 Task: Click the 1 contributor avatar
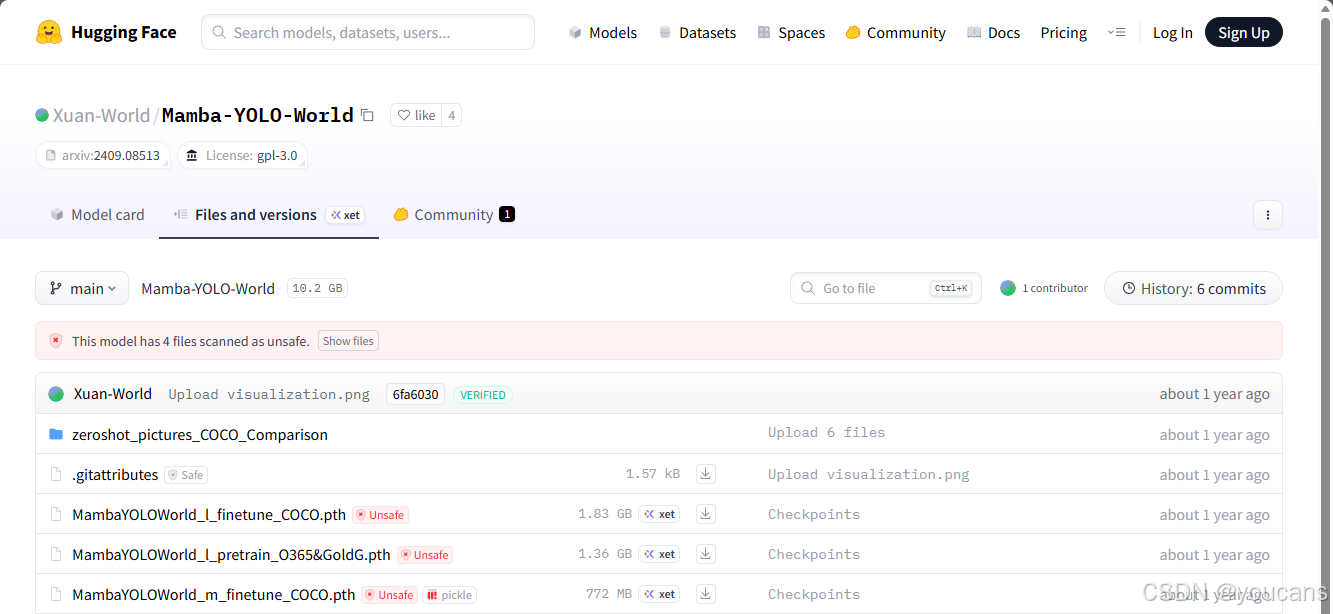[1008, 288]
